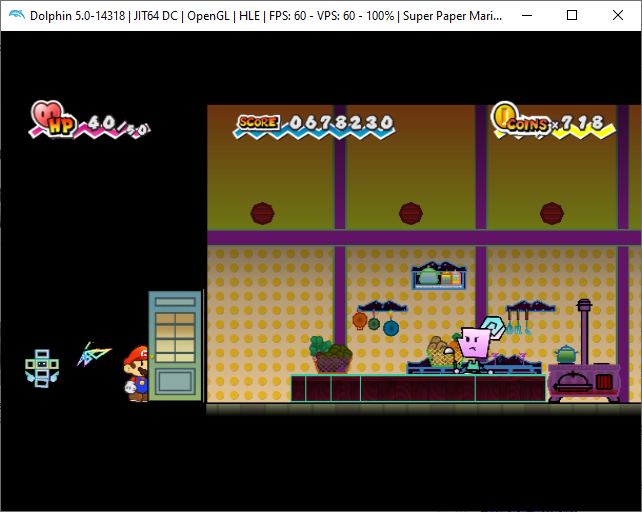This screenshot has width=642, height=512.
Task: Click the rainbow Tippi butterfly Pixl
Action: pos(94,353)
